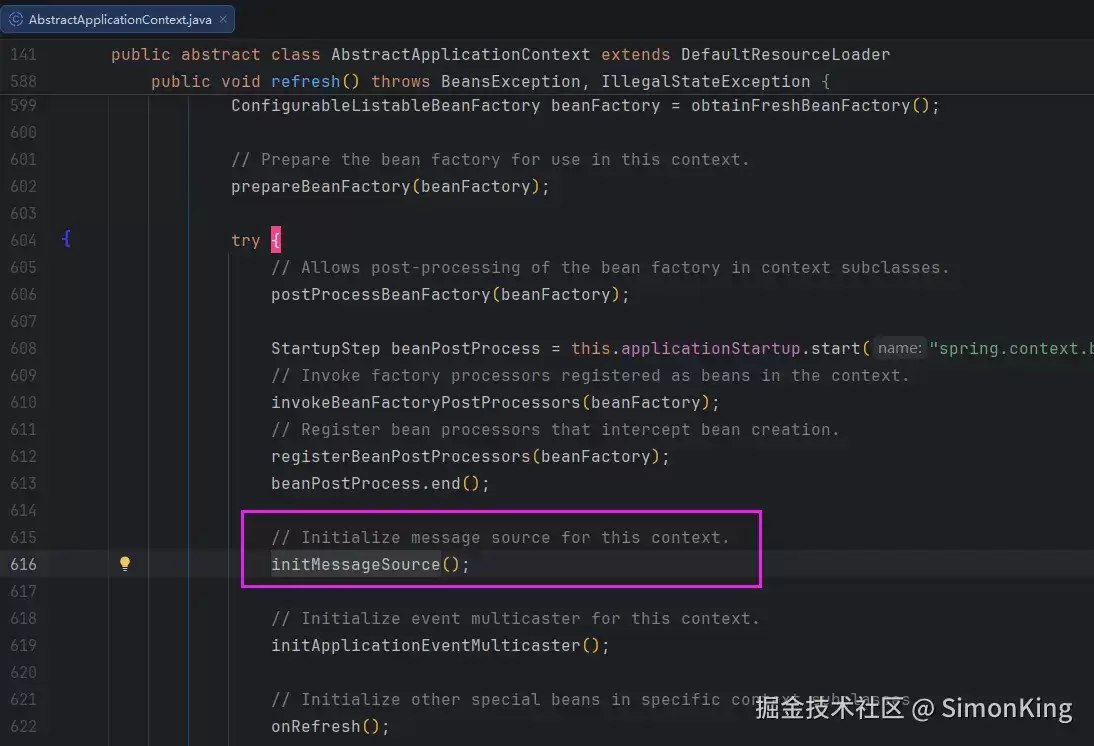The image size is (1094, 746).
Task: Click postProcessBeanFactory(beanFactory) call
Action: coord(446,294)
